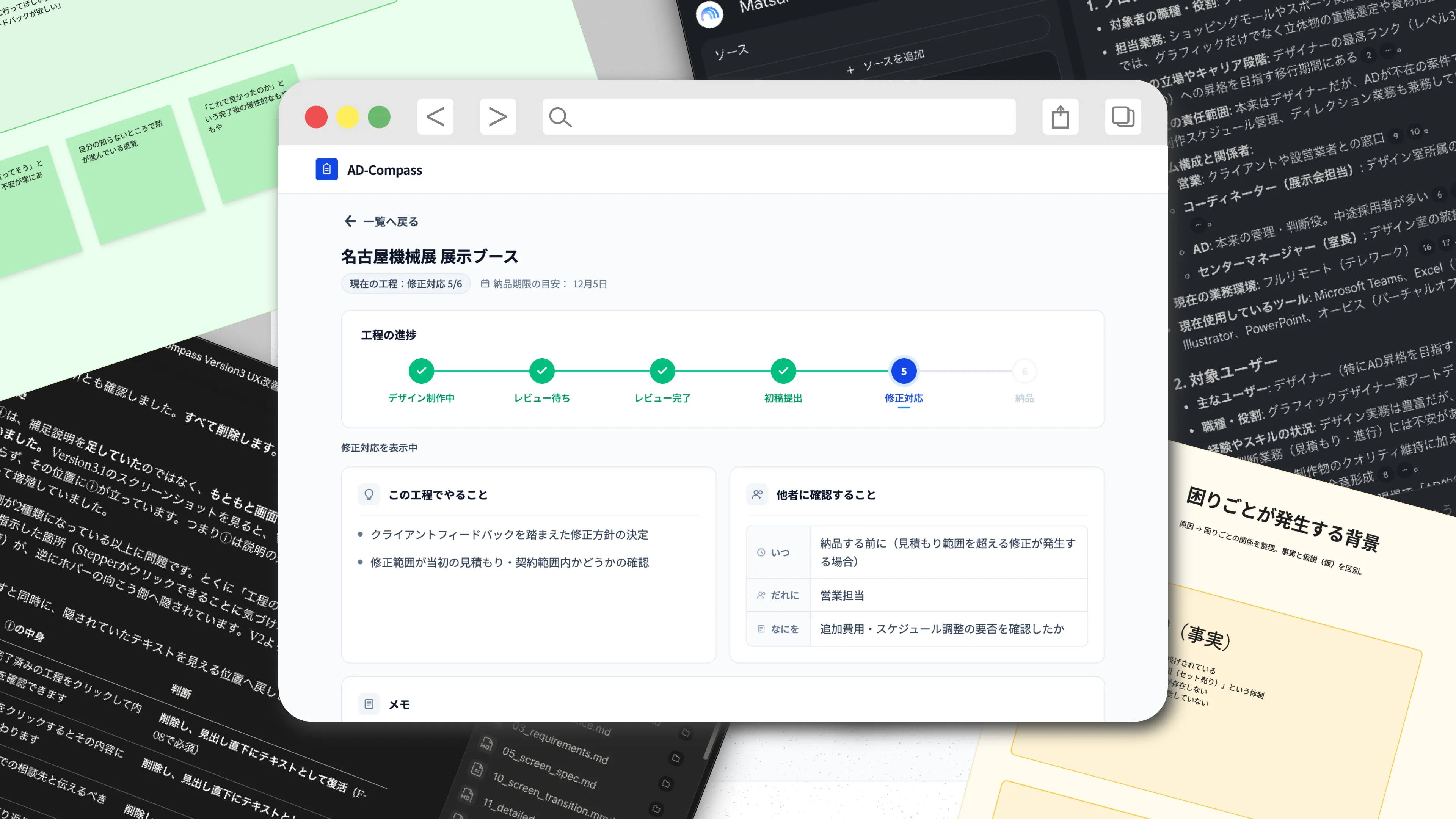Click the 現在の工程:修正対応 5/6 status badge

coord(406,284)
